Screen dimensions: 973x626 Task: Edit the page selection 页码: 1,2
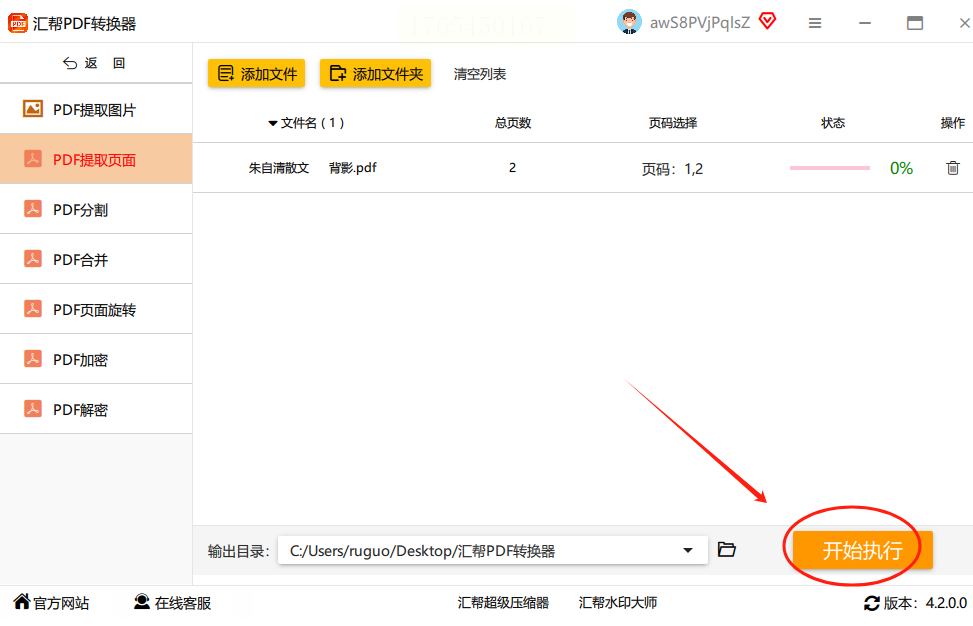672,169
